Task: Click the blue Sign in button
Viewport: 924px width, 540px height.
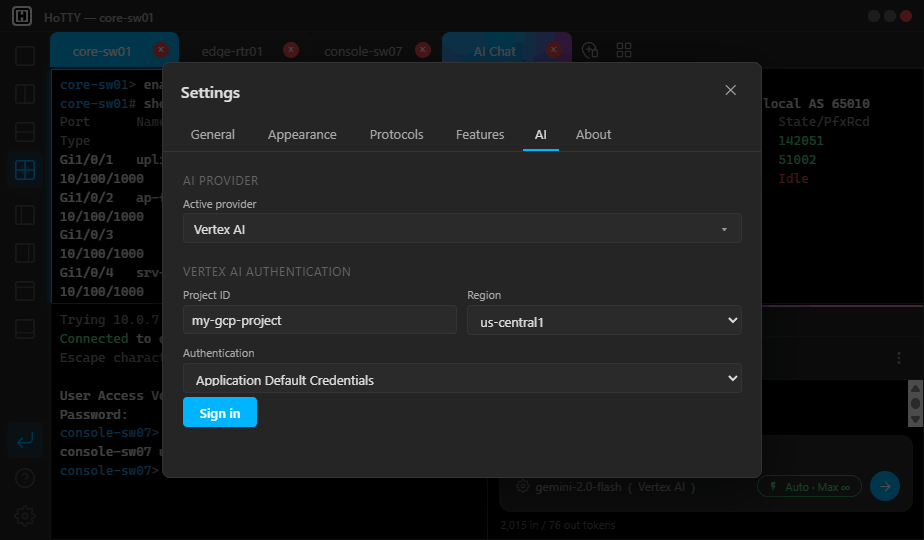Action: [220, 412]
